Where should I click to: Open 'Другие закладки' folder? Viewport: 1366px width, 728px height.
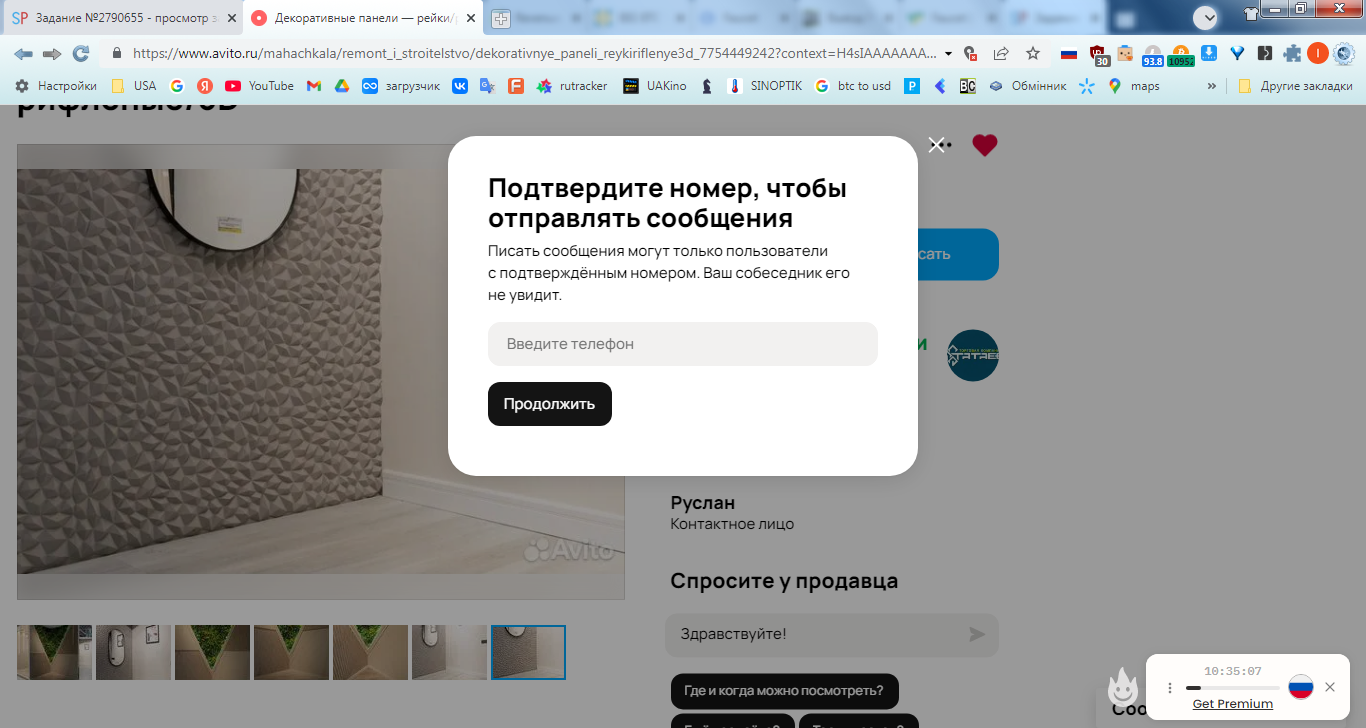1295,86
